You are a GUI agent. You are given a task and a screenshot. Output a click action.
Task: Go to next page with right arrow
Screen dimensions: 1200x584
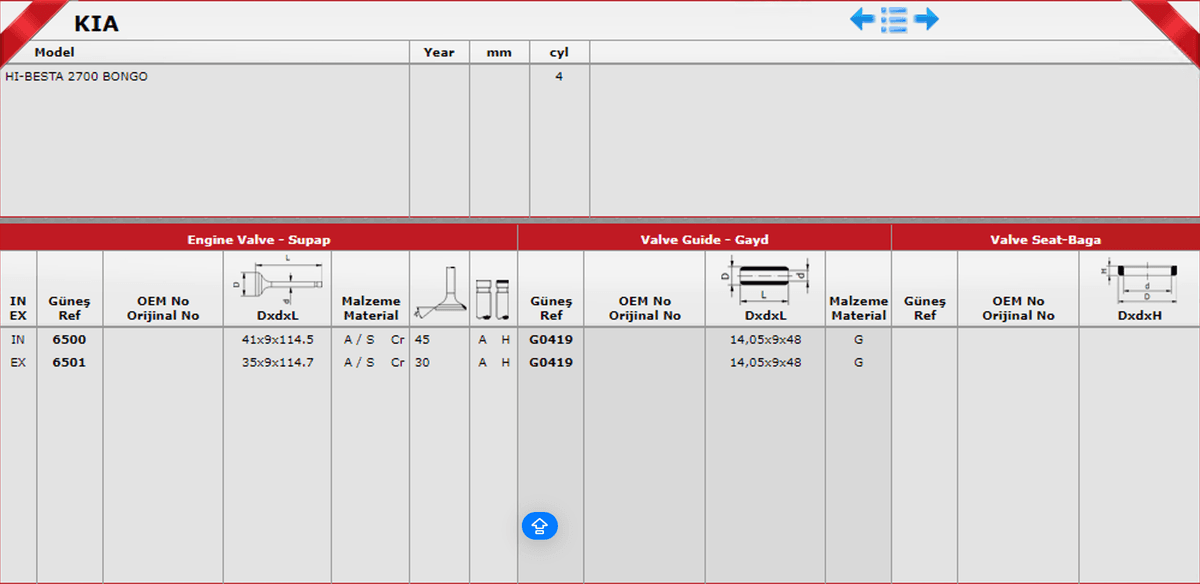point(926,19)
